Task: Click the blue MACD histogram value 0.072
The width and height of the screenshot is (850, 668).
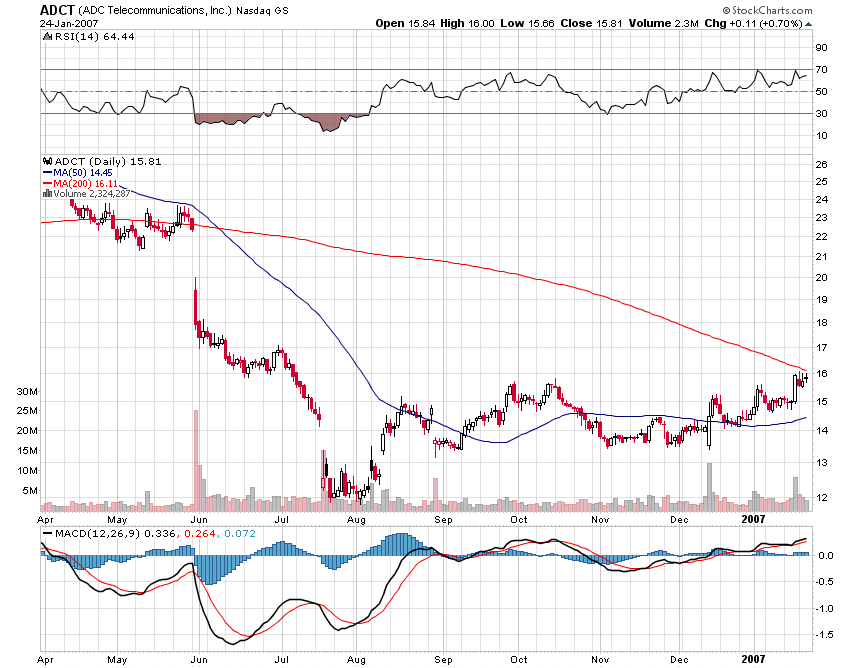Action: click(x=240, y=534)
